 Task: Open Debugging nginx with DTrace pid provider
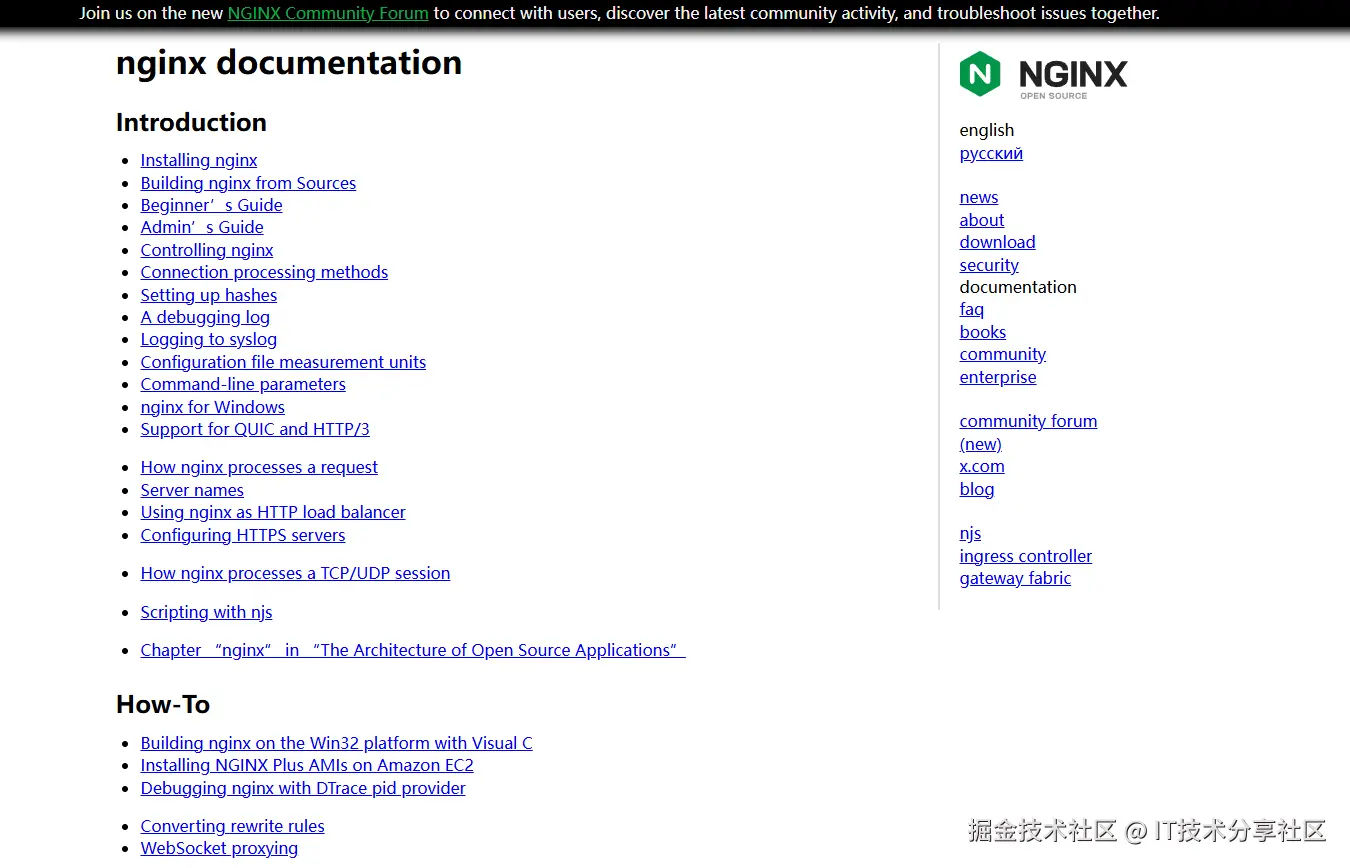point(303,788)
